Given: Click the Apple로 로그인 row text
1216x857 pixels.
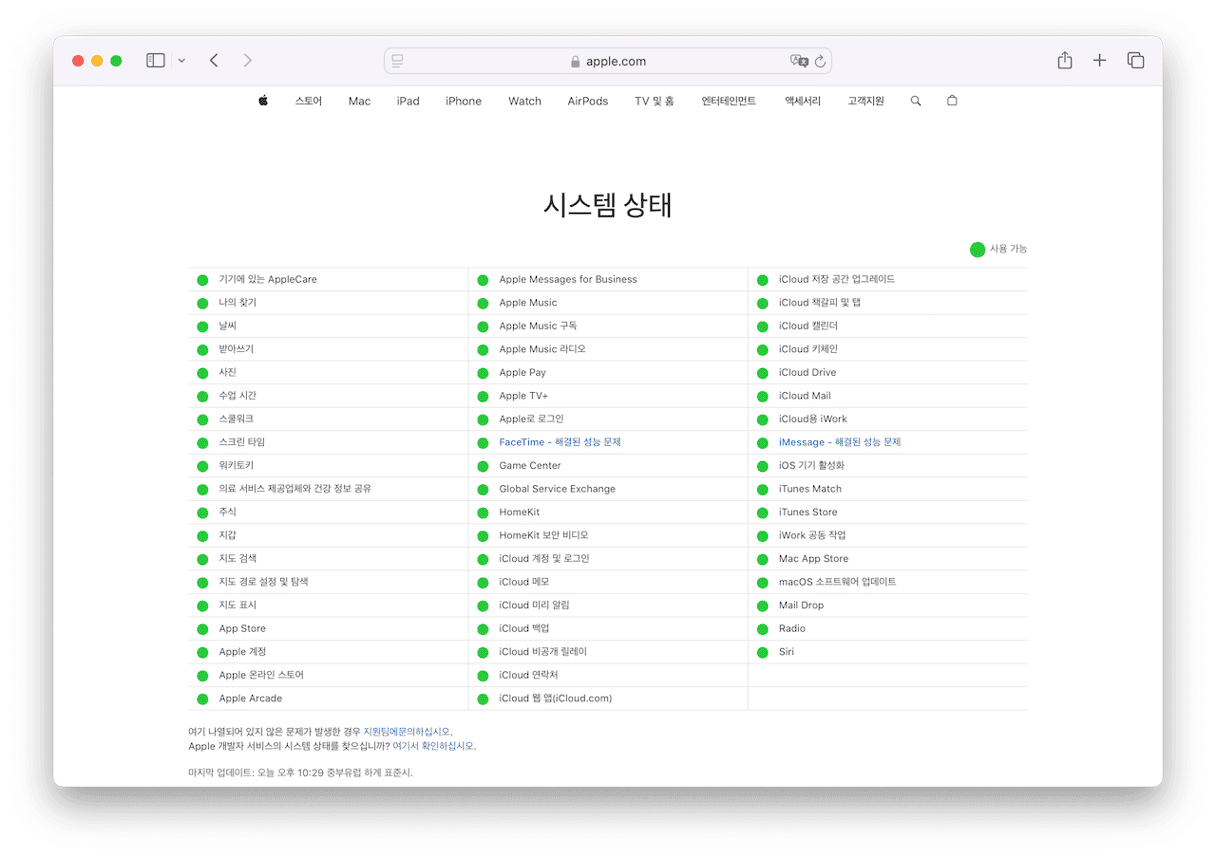Looking at the screenshot, I should tap(532, 419).
